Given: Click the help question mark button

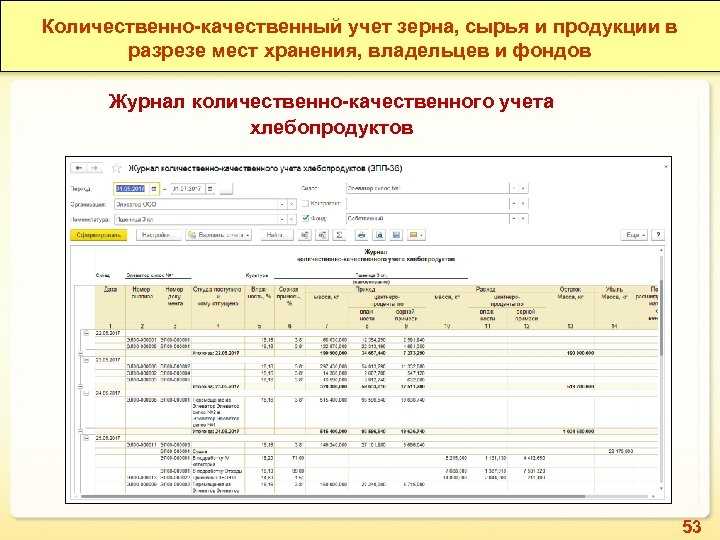Looking at the screenshot, I should click(658, 235).
